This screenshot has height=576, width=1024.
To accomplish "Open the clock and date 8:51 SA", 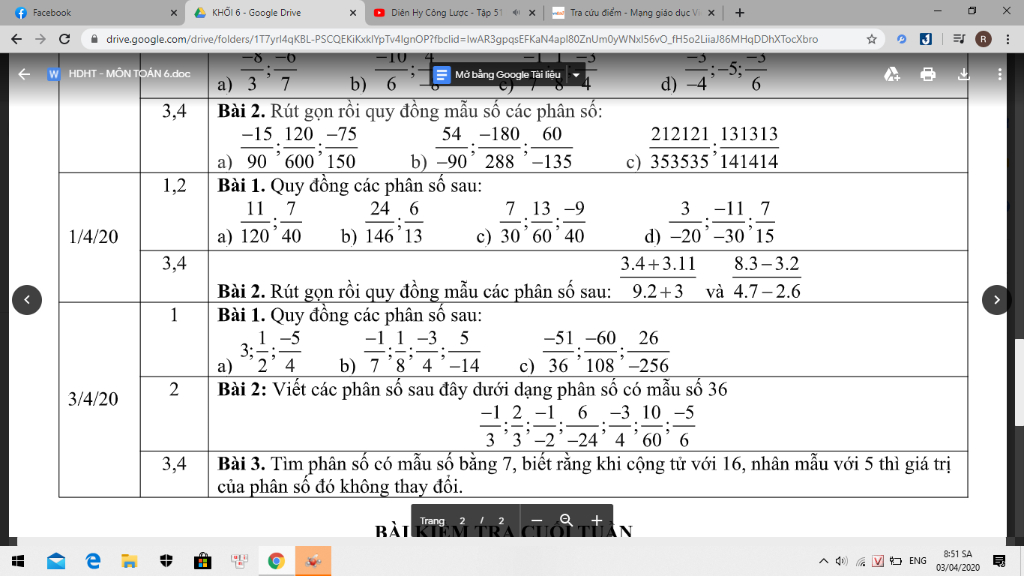I will [957, 561].
